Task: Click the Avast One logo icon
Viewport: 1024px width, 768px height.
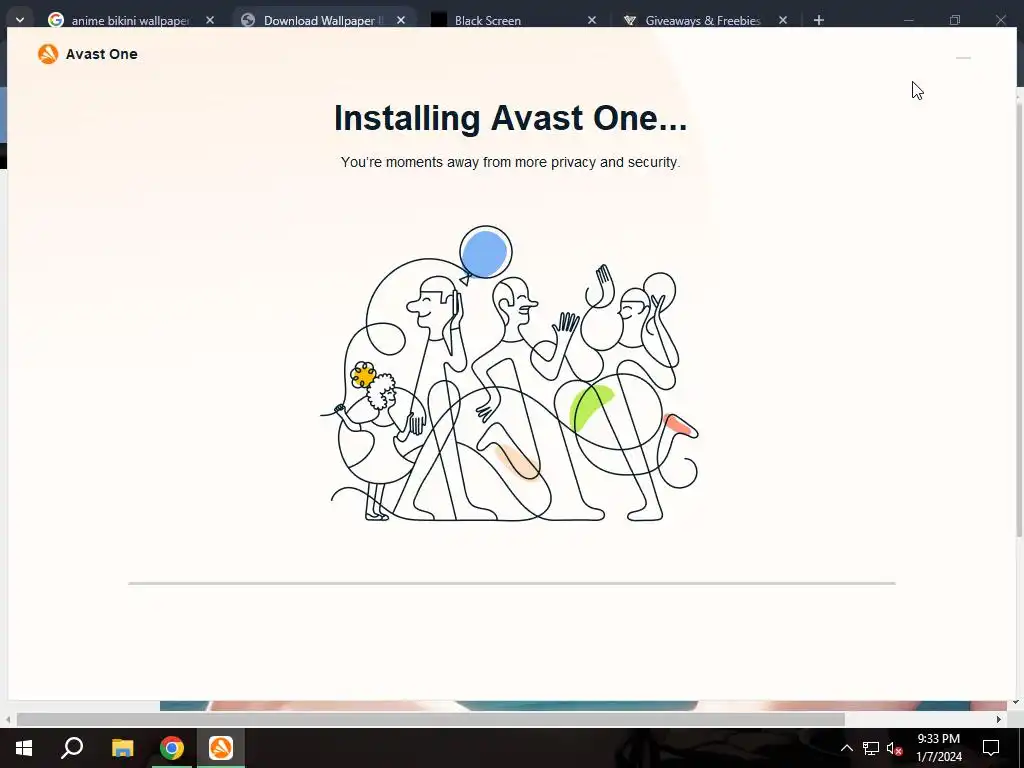Action: coord(48,54)
